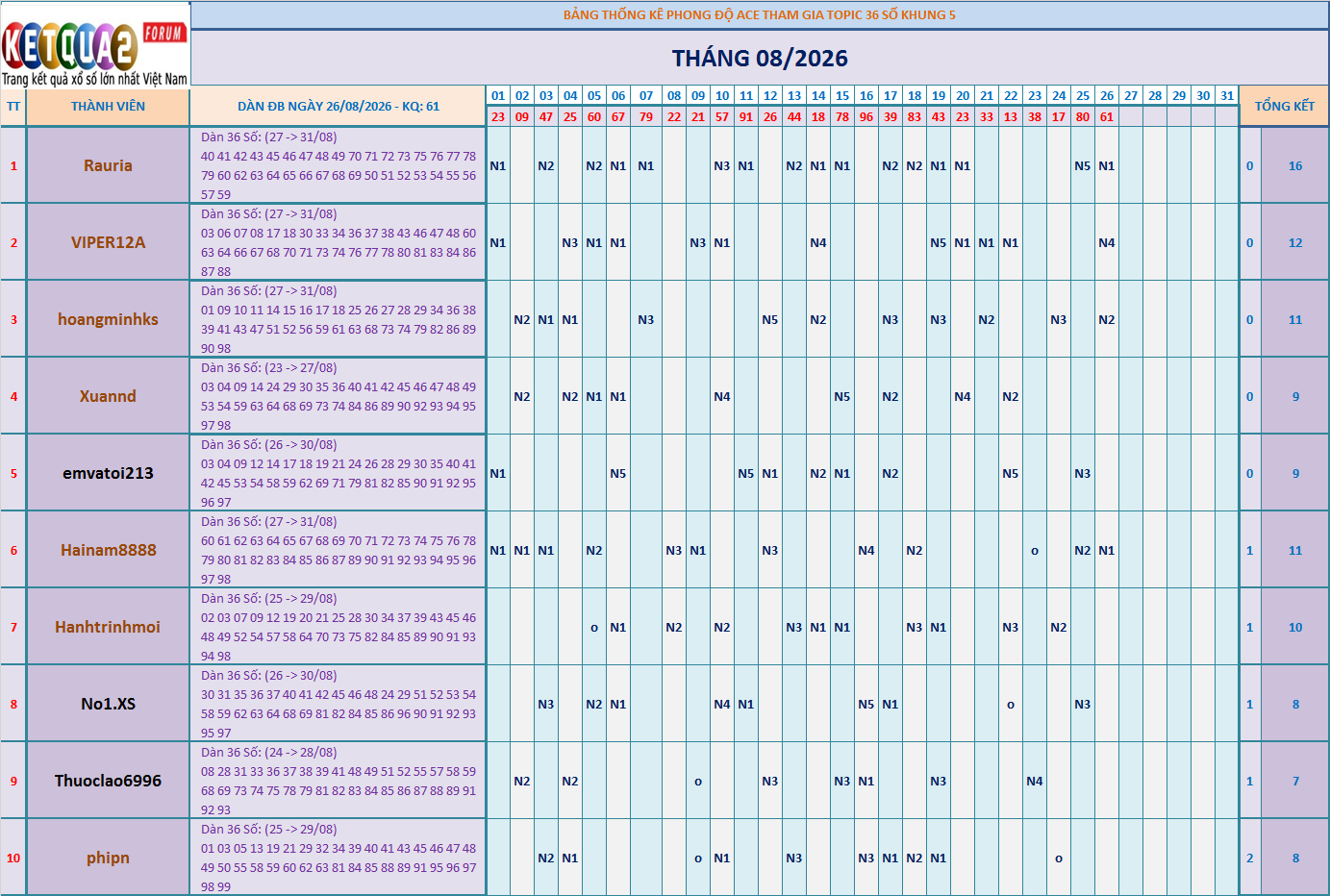The height and width of the screenshot is (896, 1330).
Task: Click hoangminhks's N3 cell on day 07
Action: [646, 320]
